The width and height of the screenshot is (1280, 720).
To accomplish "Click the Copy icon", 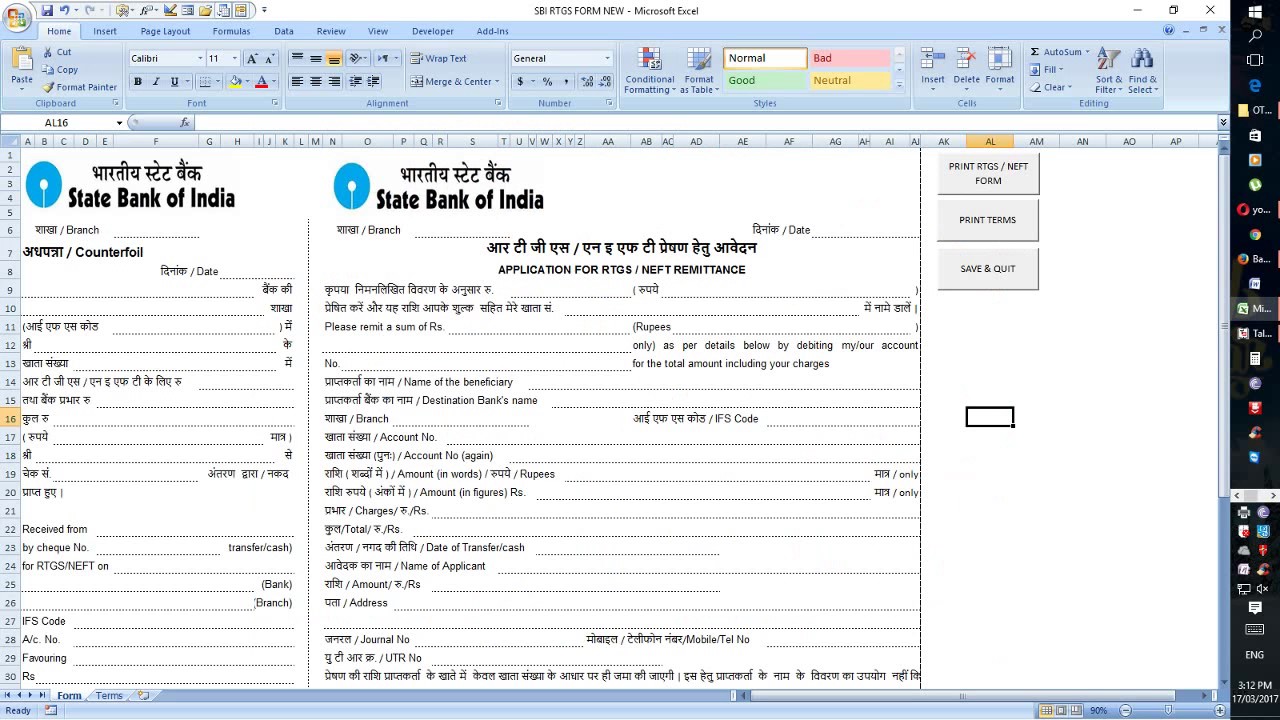I will point(48,70).
